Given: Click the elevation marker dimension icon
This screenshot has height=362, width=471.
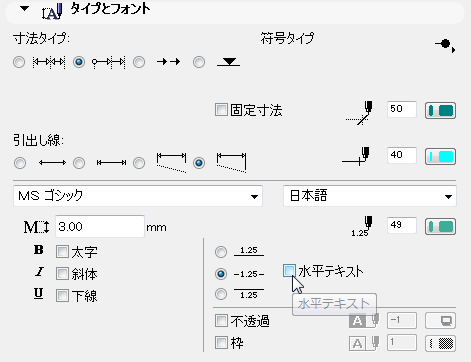Looking at the screenshot, I should pos(229,62).
